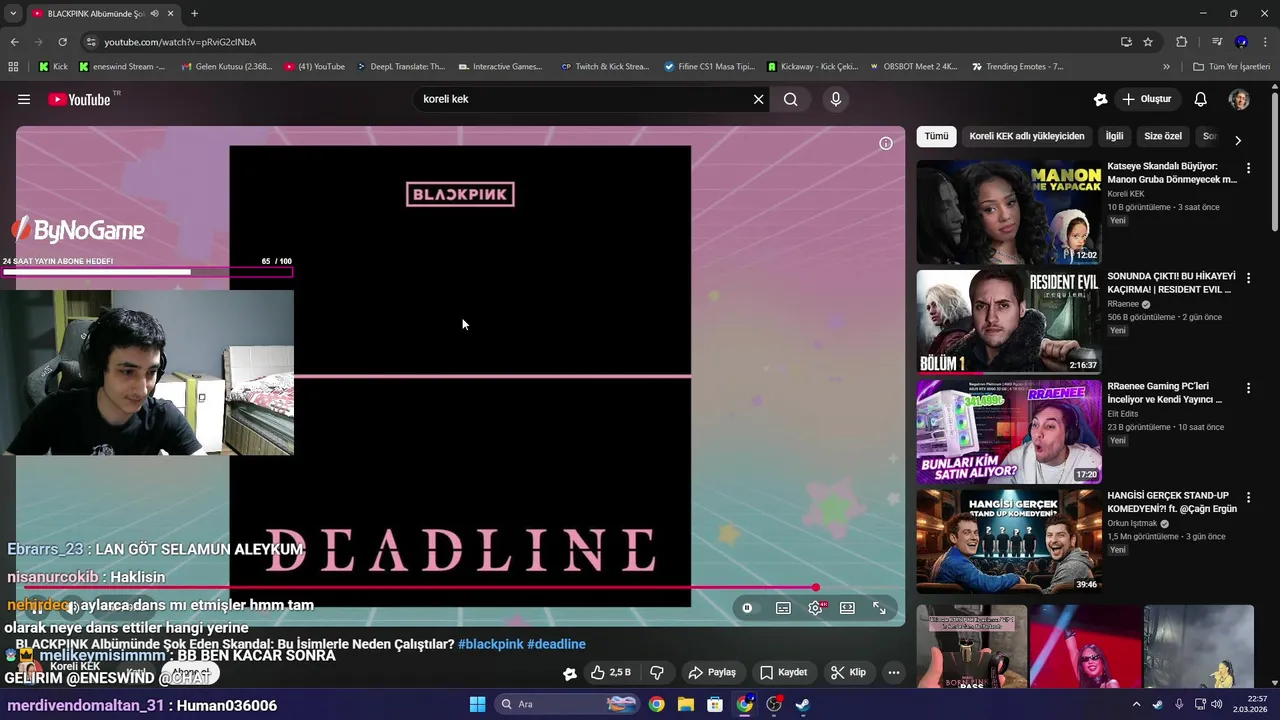Viewport: 1280px width, 720px height.
Task: Open the YouTube guide hamburger menu
Action: (24, 99)
